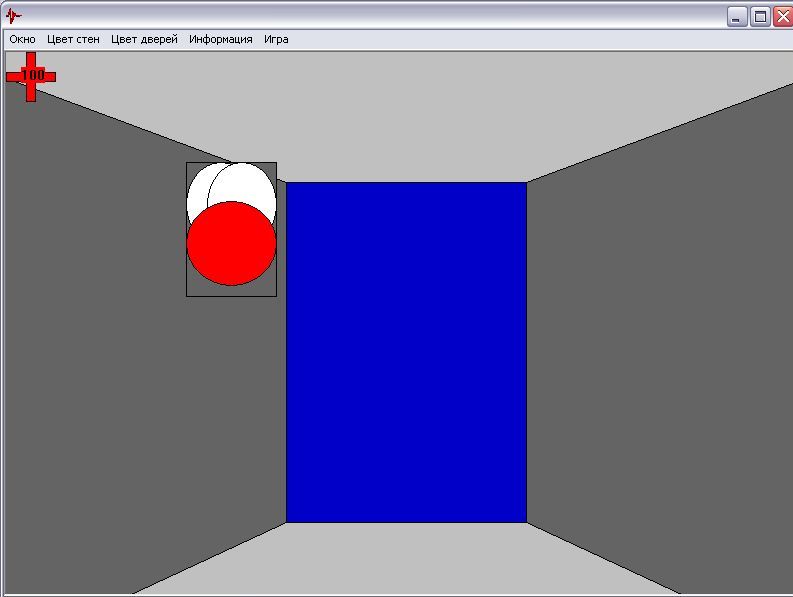The height and width of the screenshot is (597, 793).
Task: Close the game window
Action: (x=781, y=16)
